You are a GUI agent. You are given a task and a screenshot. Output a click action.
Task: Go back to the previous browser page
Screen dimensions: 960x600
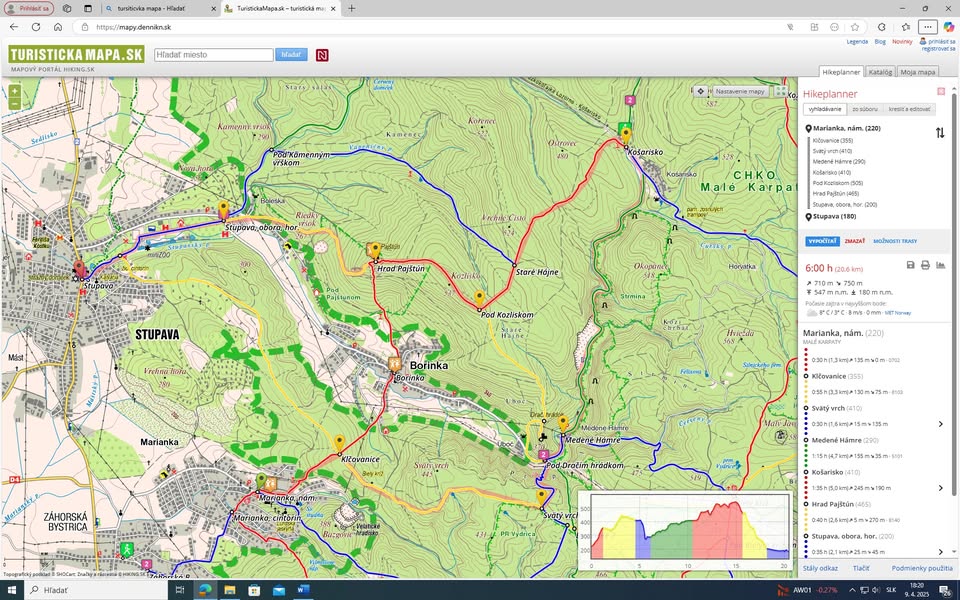tap(13, 27)
